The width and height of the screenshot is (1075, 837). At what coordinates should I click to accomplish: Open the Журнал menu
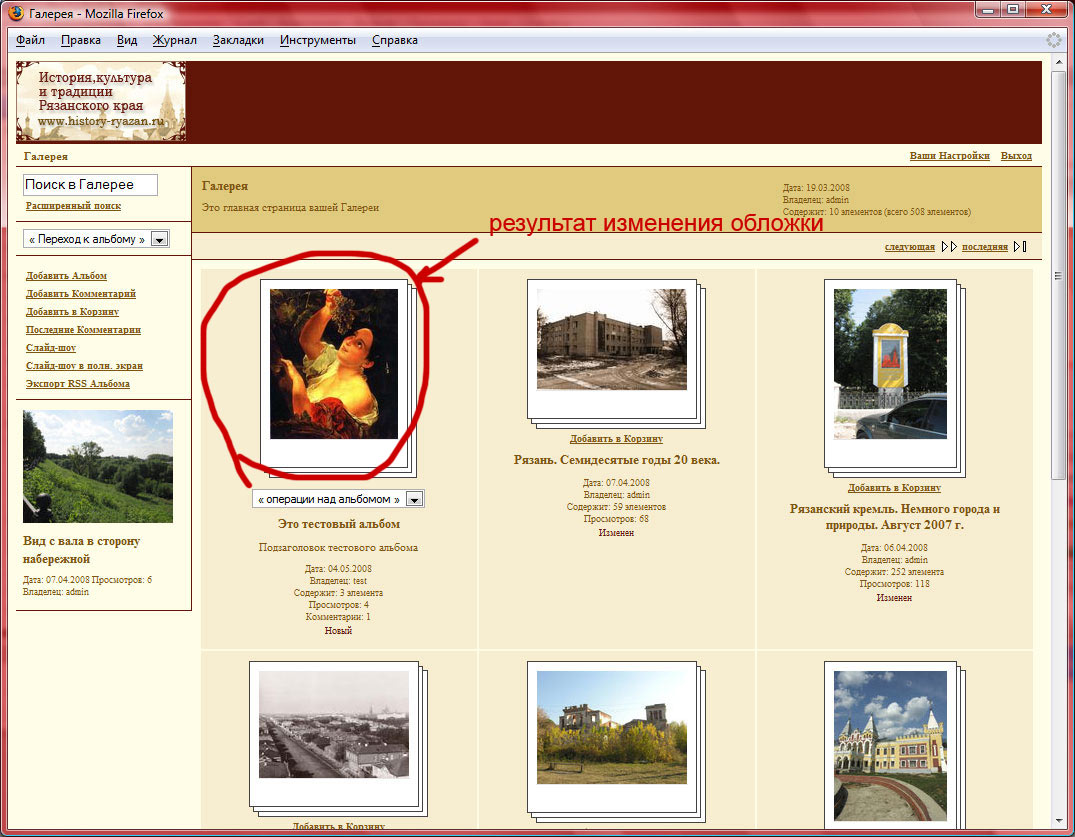coord(174,40)
